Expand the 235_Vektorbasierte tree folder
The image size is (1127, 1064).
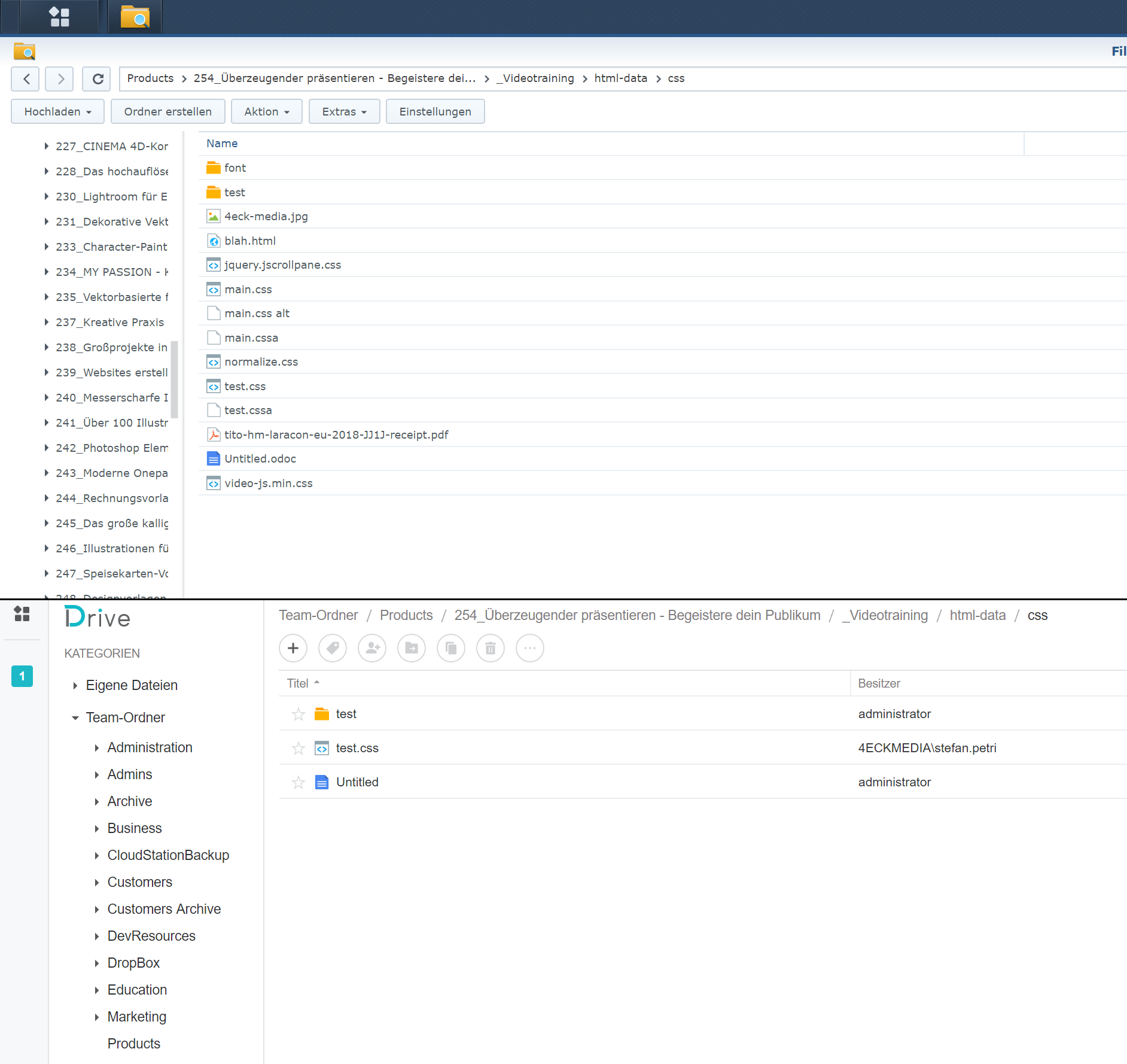click(x=46, y=297)
